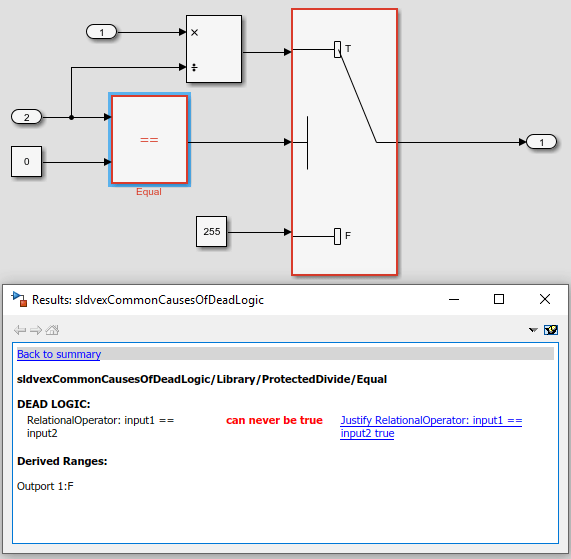Click the upper inport block 1

point(102,32)
